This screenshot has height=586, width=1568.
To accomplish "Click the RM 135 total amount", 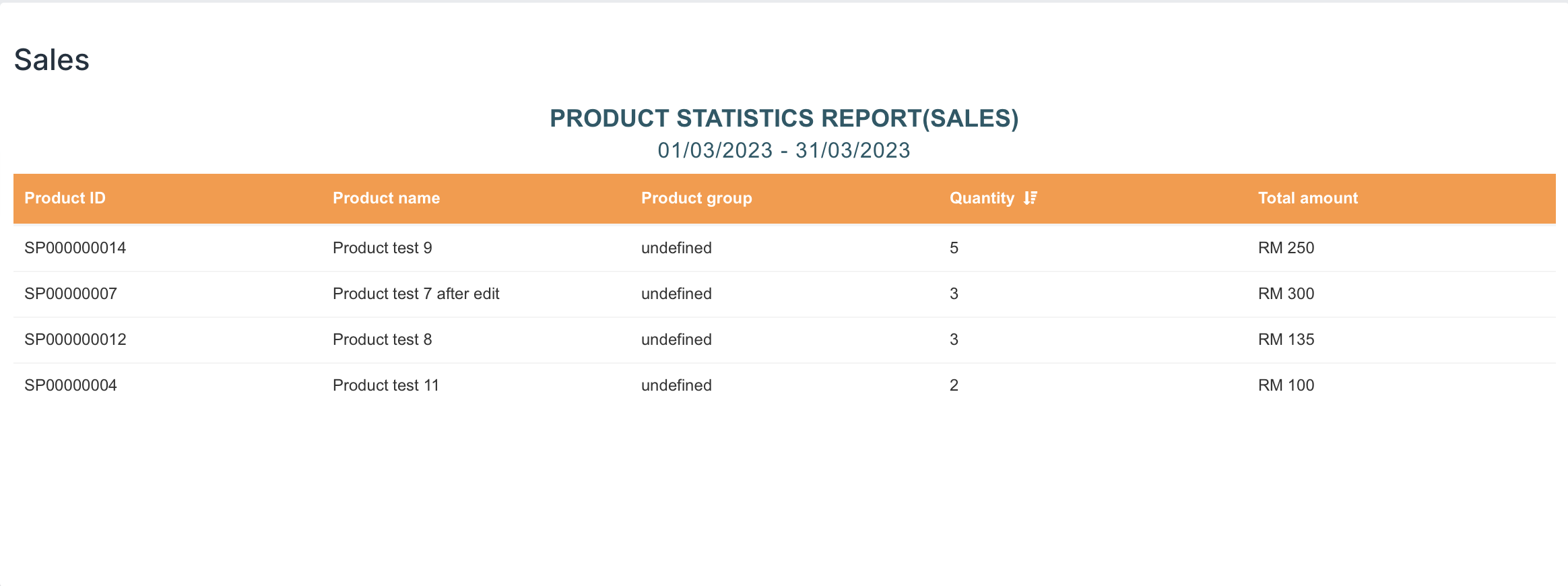I will pyautogui.click(x=1286, y=339).
